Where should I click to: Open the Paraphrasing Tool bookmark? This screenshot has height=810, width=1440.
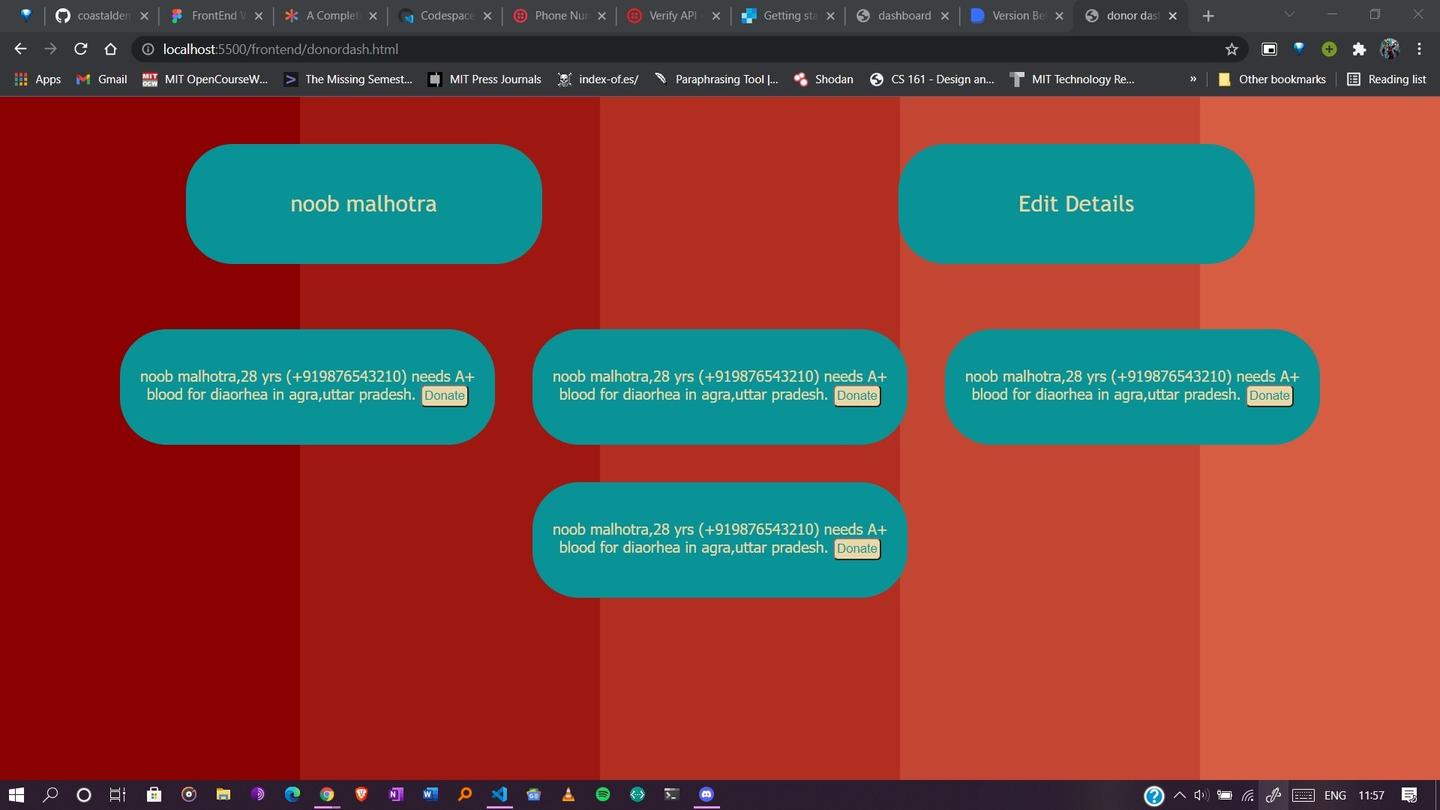pos(715,79)
